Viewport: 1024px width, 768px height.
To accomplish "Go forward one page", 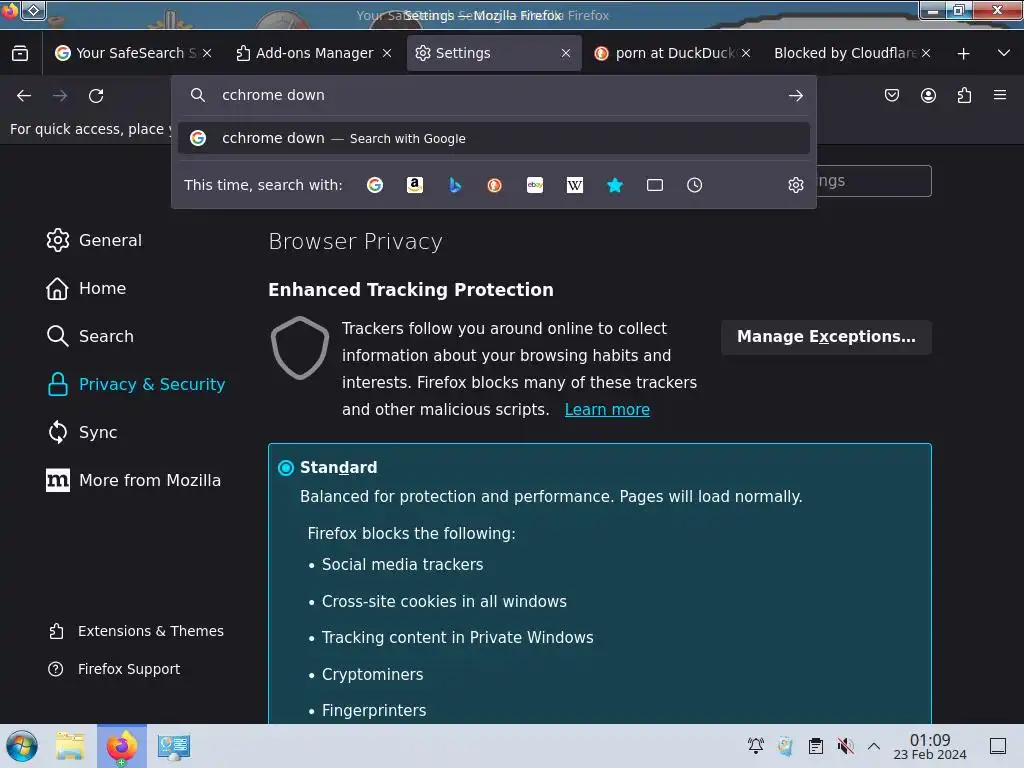I will click(x=60, y=96).
